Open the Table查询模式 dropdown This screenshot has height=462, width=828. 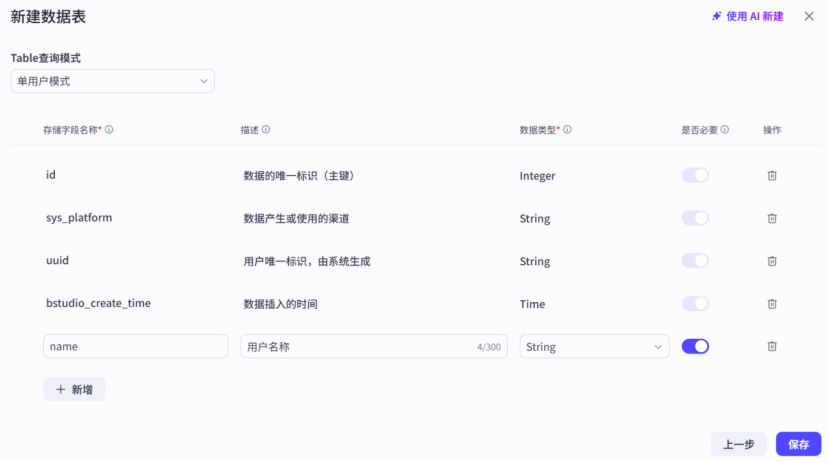coord(112,81)
